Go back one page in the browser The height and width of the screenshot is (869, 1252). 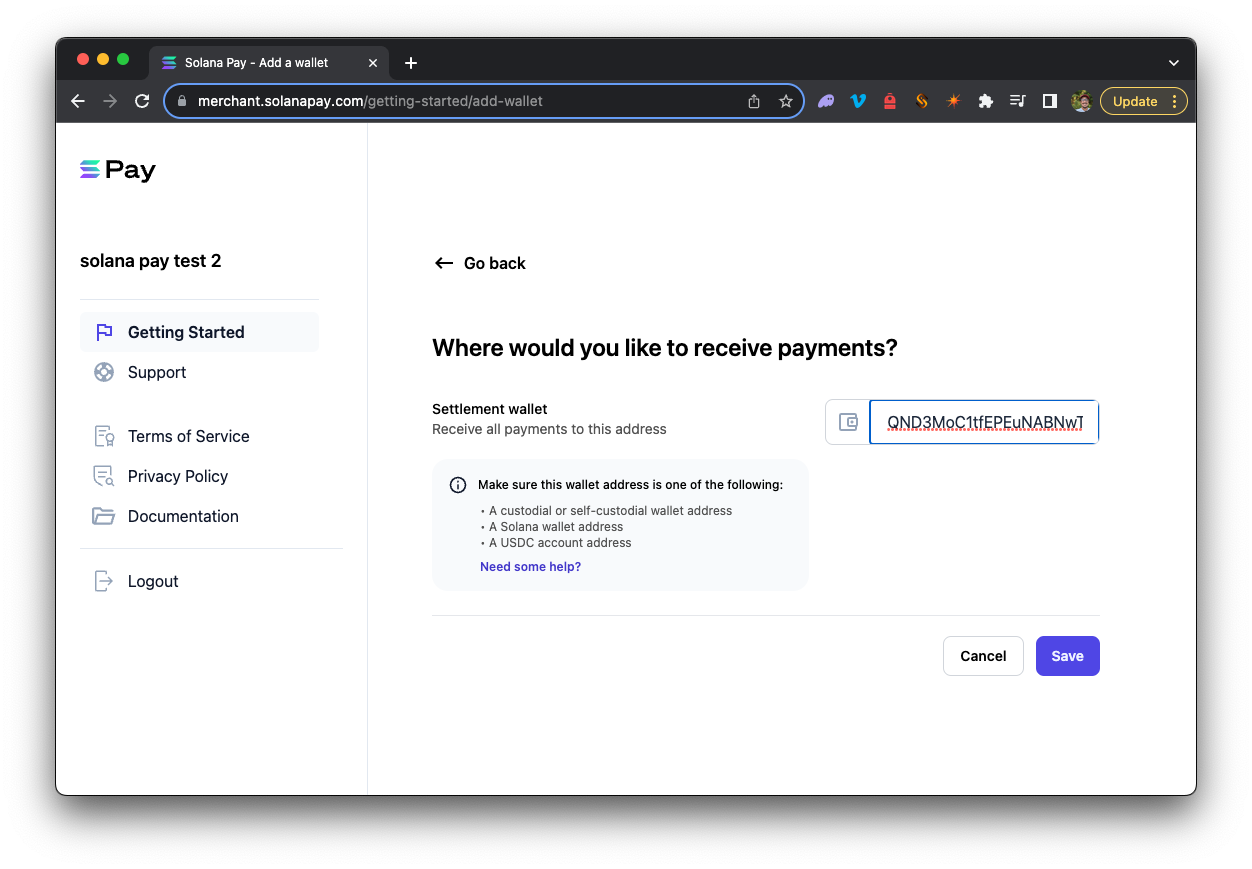tap(78, 101)
